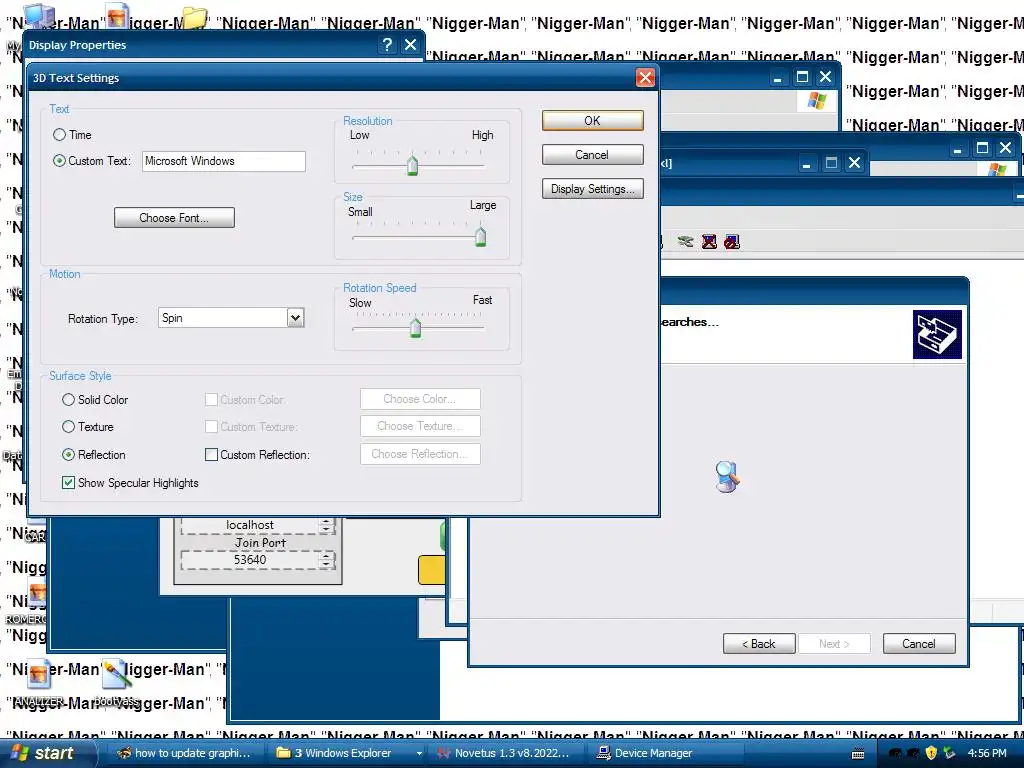Expand the Windows Explorer group arrow
The image size is (1024, 768).
419,753
